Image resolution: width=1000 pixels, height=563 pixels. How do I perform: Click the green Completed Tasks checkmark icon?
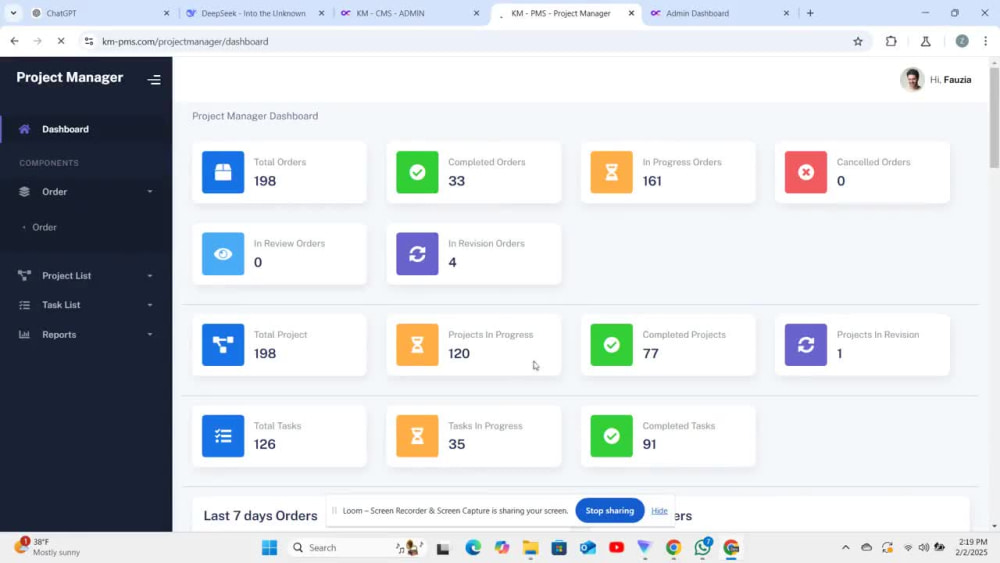(611, 436)
